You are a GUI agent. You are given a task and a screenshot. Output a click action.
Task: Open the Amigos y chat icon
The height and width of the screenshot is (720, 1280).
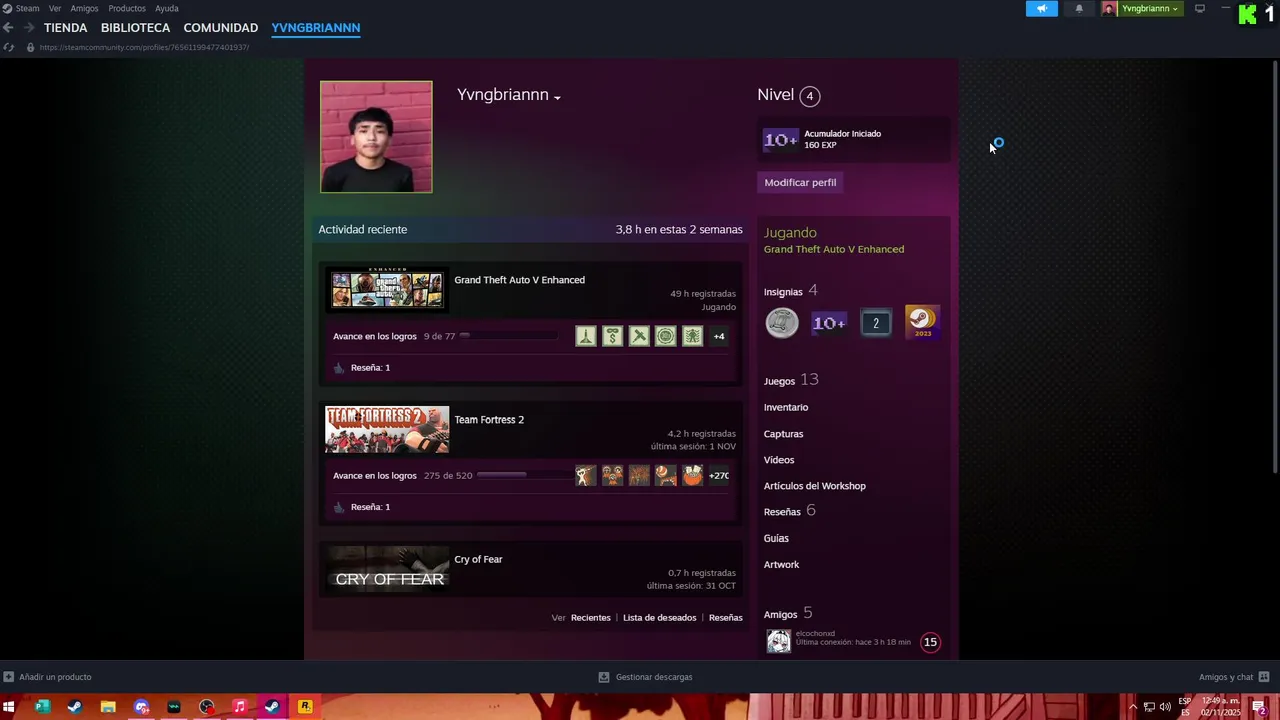pyautogui.click(x=1264, y=677)
